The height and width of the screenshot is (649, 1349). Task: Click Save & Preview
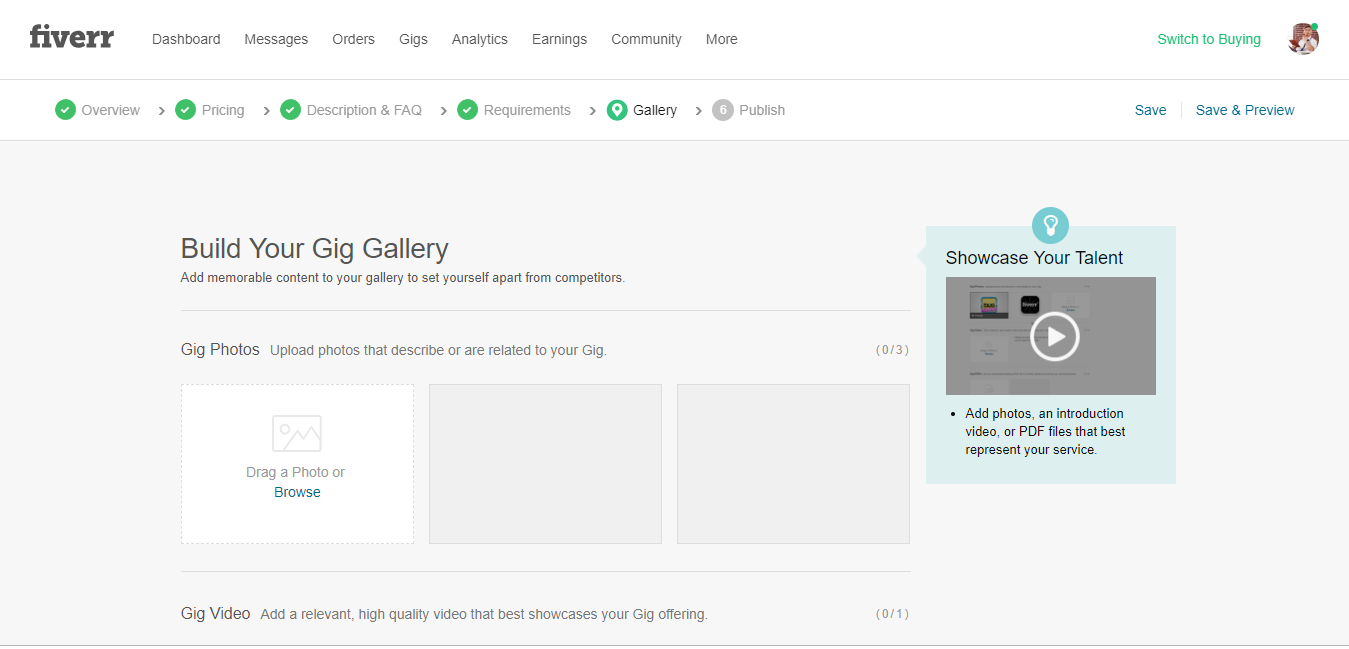click(1245, 110)
